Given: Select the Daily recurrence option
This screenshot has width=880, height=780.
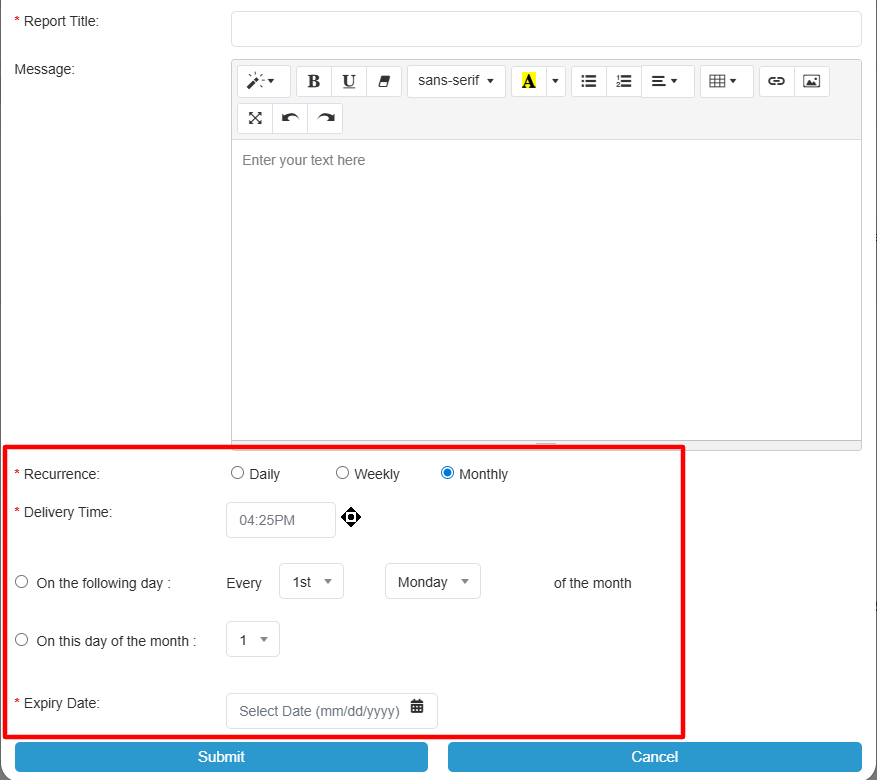Looking at the screenshot, I should tap(237, 473).
